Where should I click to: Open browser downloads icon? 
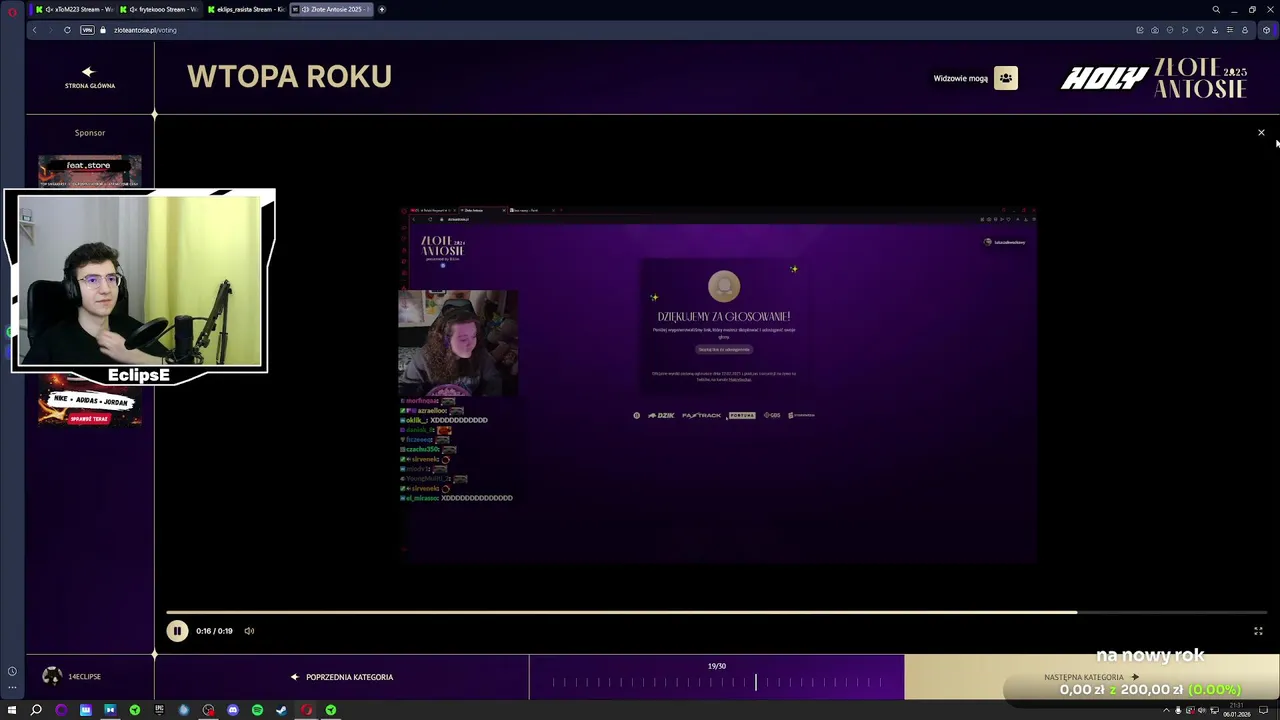1215,30
